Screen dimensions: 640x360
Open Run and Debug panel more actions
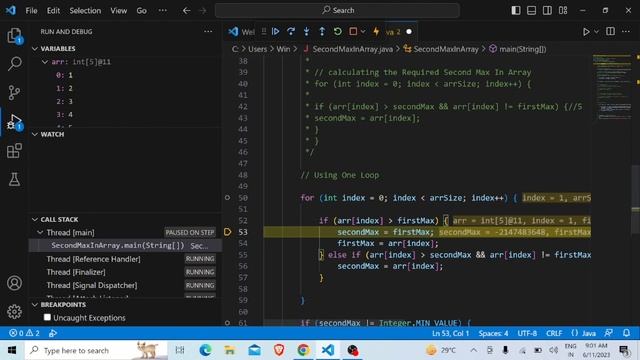(x=208, y=31)
